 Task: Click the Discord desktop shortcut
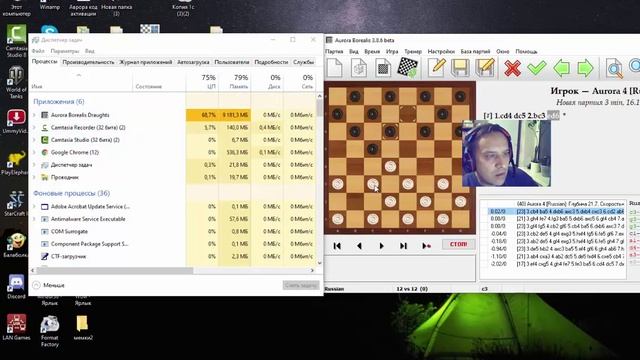(x=16, y=287)
